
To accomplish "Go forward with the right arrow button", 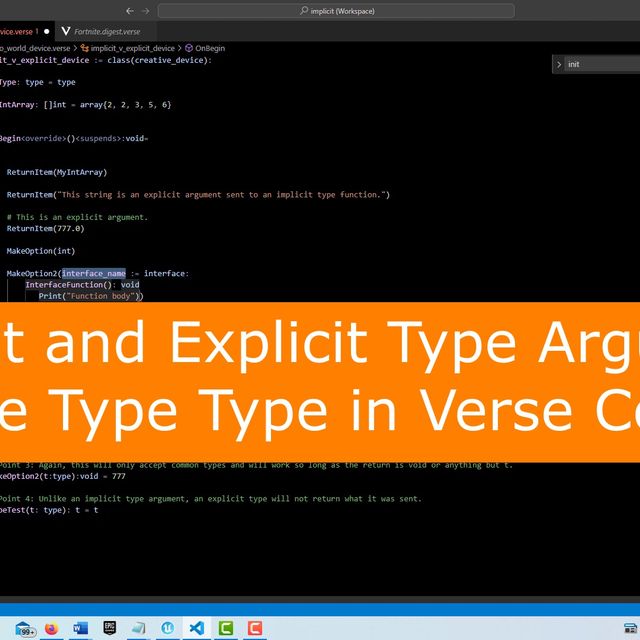I will click(x=145, y=11).
